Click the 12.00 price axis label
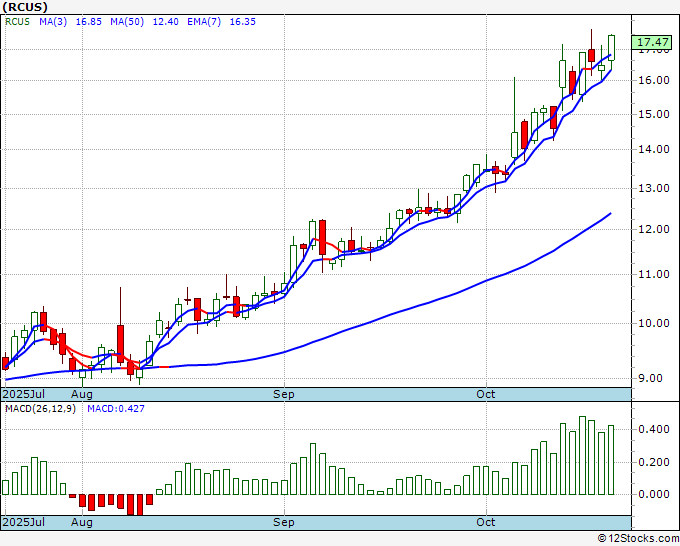The image size is (680, 546). pyautogui.click(x=654, y=229)
